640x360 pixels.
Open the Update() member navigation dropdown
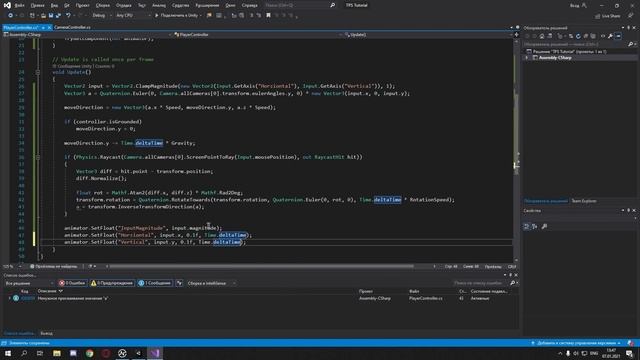(x=428, y=35)
